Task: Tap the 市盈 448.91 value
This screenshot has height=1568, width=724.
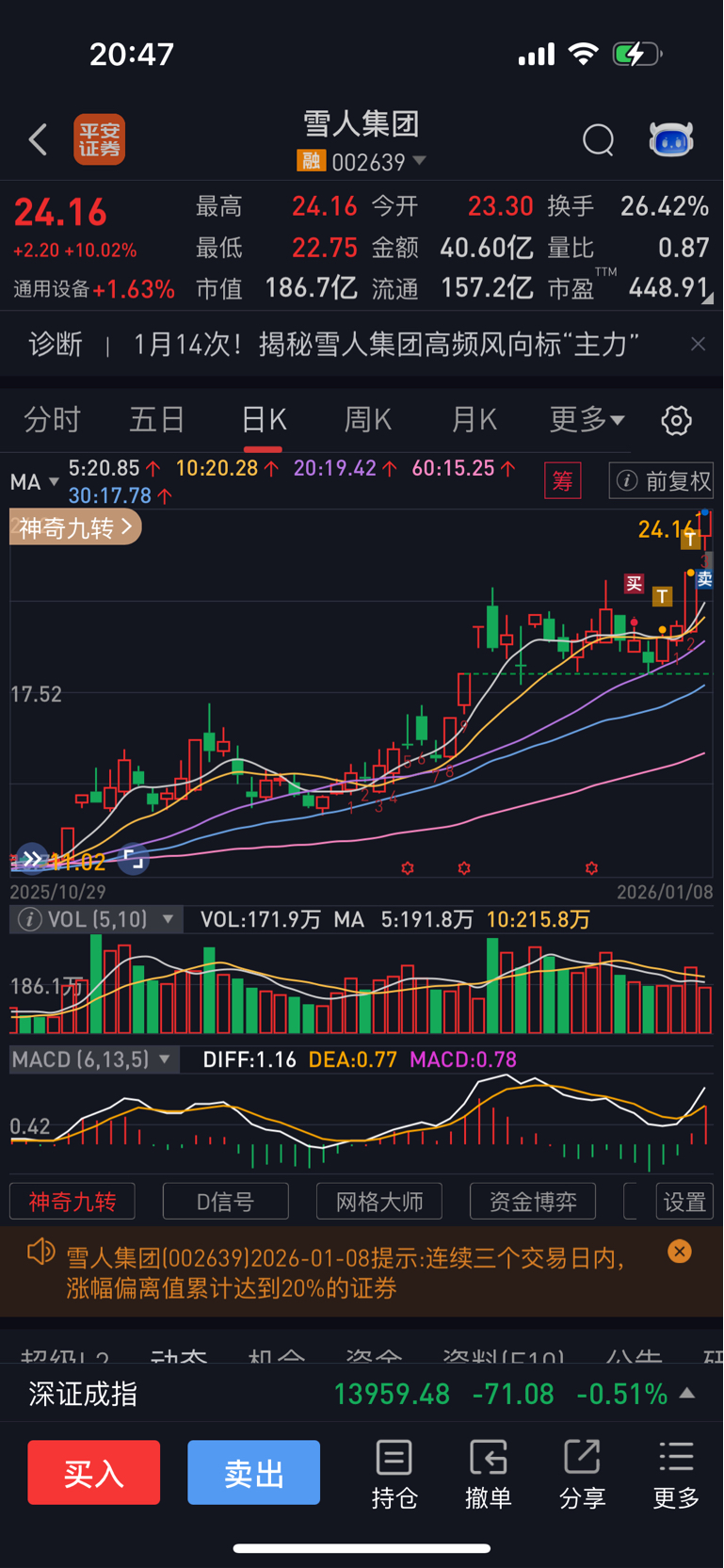Action: 668,287
